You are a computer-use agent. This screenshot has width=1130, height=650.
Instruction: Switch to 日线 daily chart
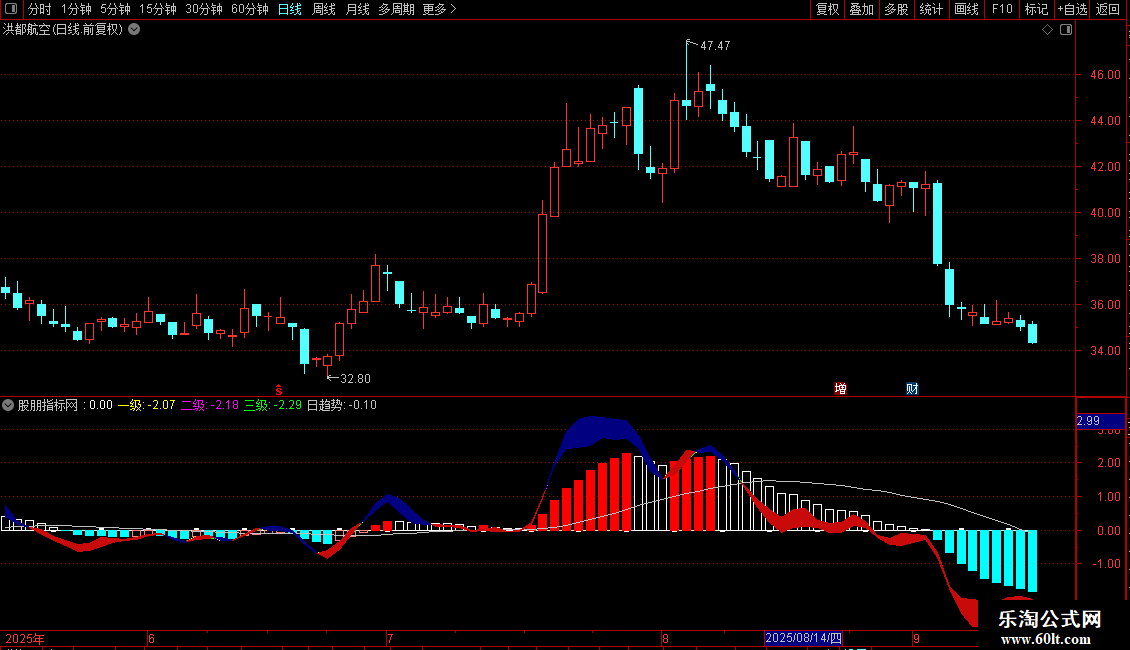[x=290, y=9]
